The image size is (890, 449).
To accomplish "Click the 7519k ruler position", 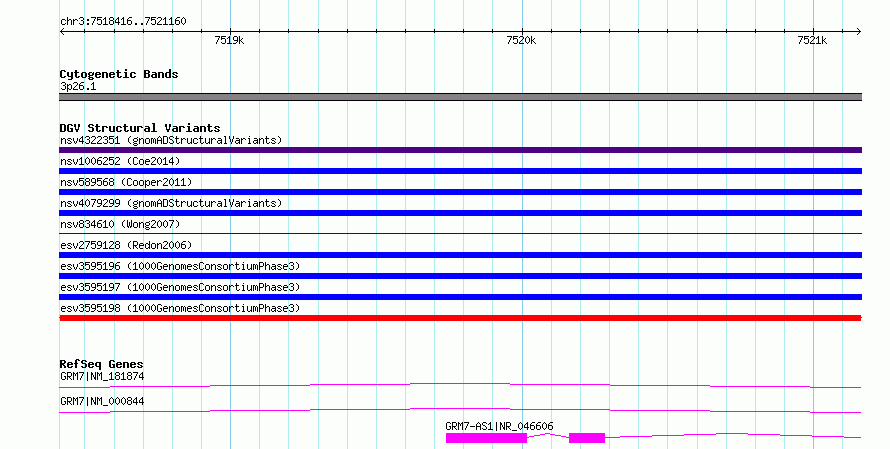I will click(229, 40).
